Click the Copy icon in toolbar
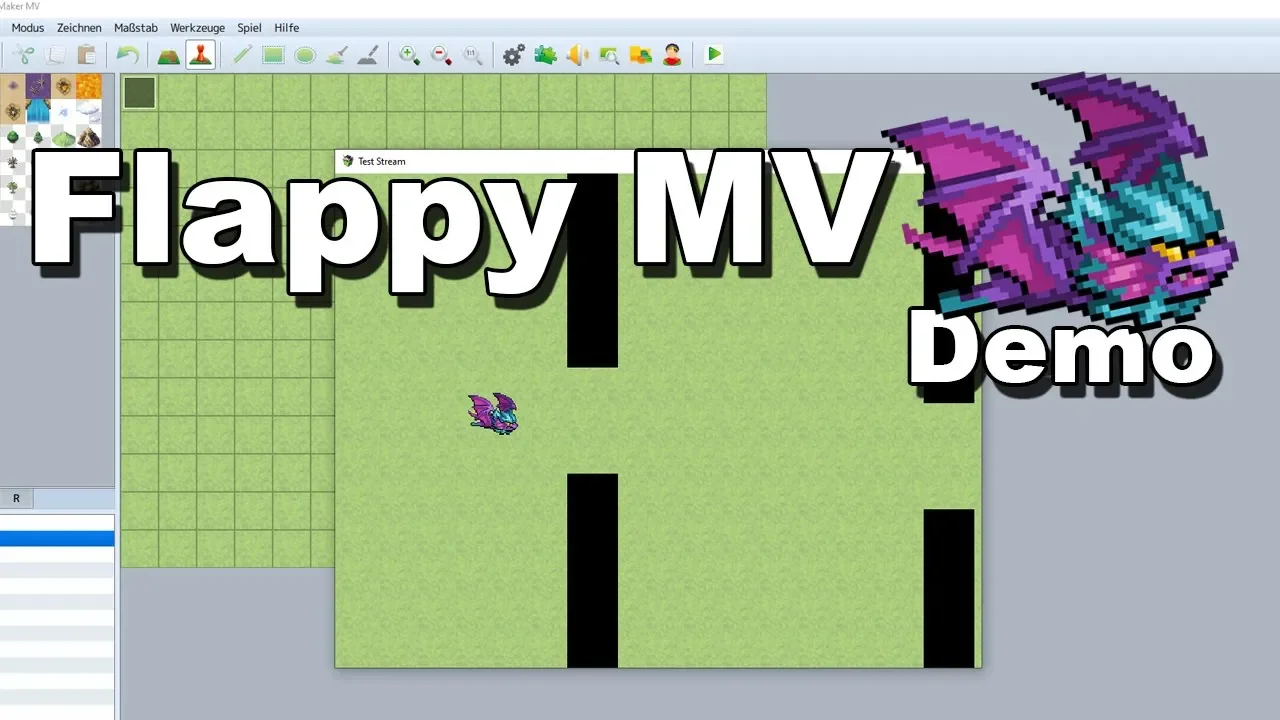 coord(56,55)
